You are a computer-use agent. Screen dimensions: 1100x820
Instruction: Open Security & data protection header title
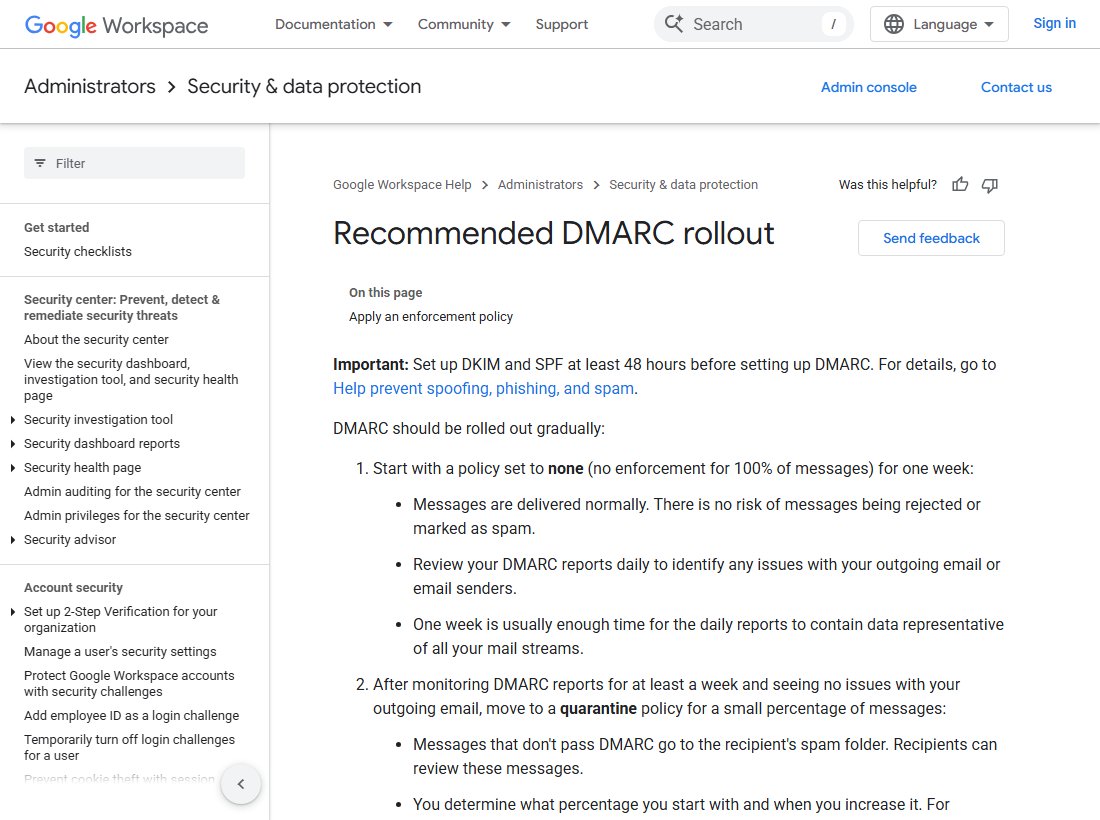click(304, 86)
